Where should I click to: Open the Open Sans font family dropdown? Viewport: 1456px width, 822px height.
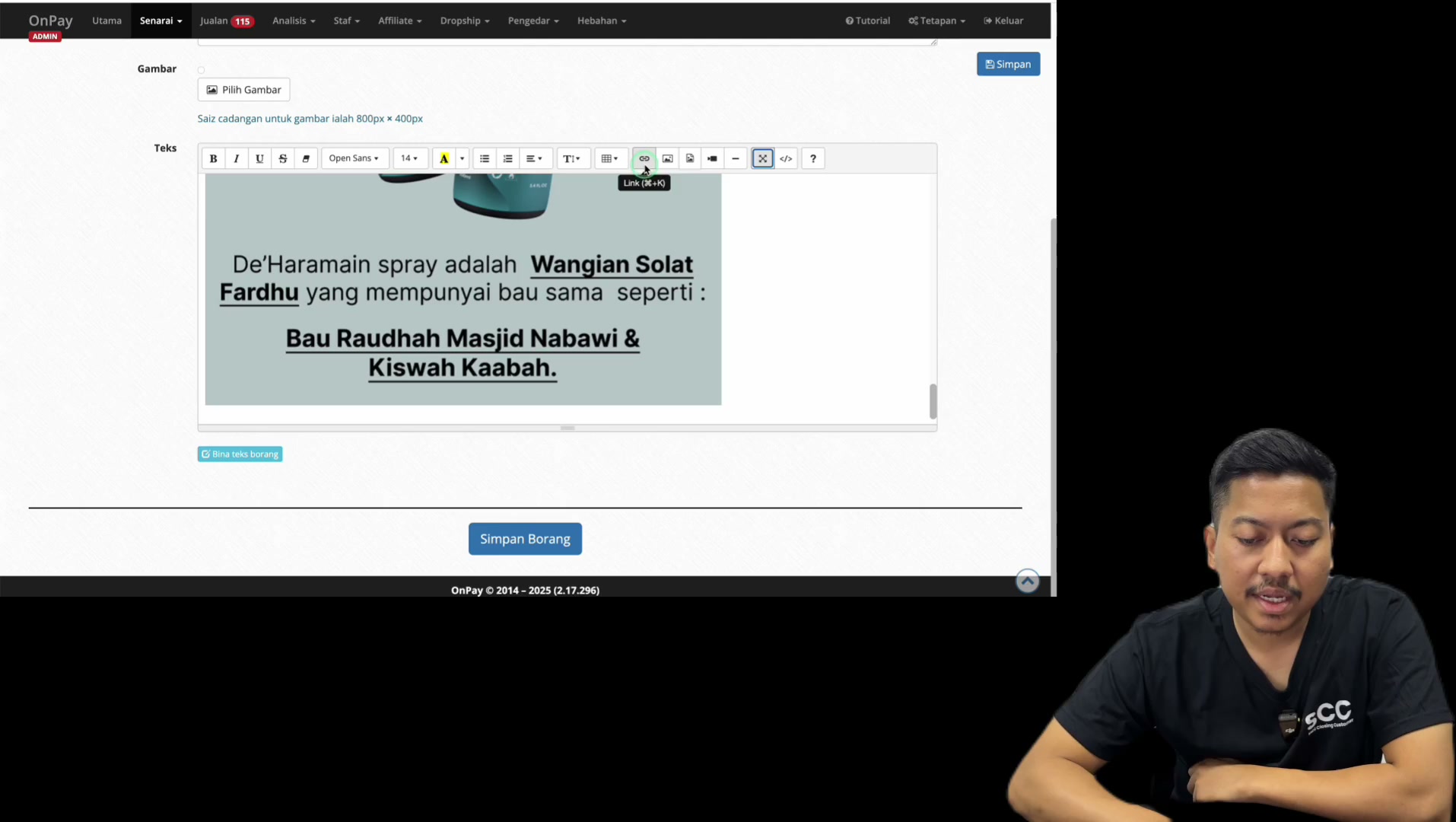click(354, 158)
